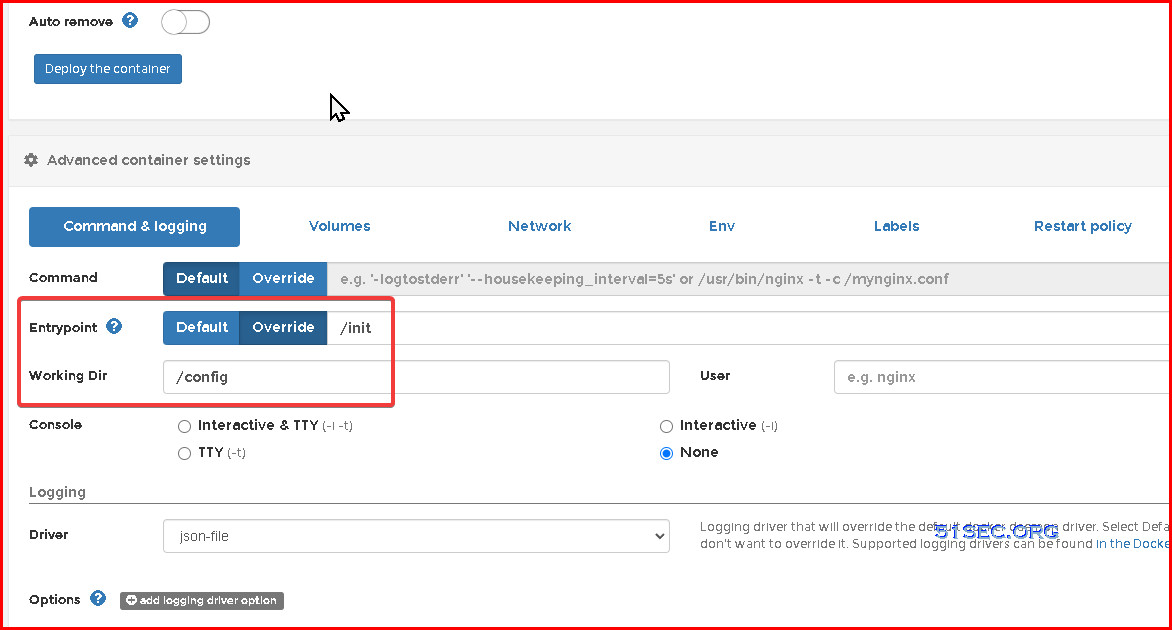Screen dimensions: 1172x630
Task: Switch to the Env tab
Action: [722, 226]
